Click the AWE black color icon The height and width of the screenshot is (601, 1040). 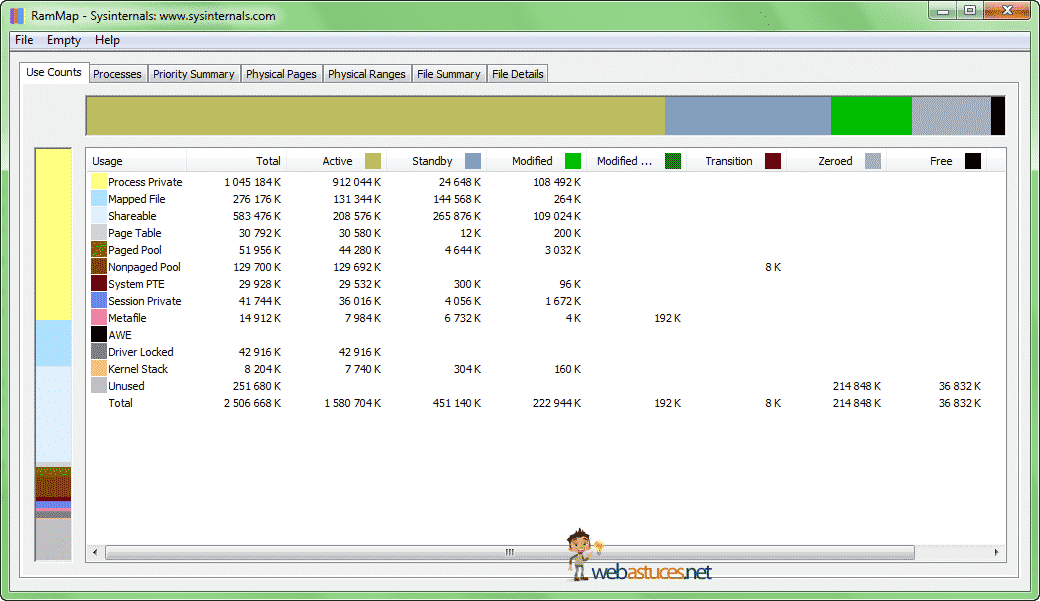click(x=99, y=335)
